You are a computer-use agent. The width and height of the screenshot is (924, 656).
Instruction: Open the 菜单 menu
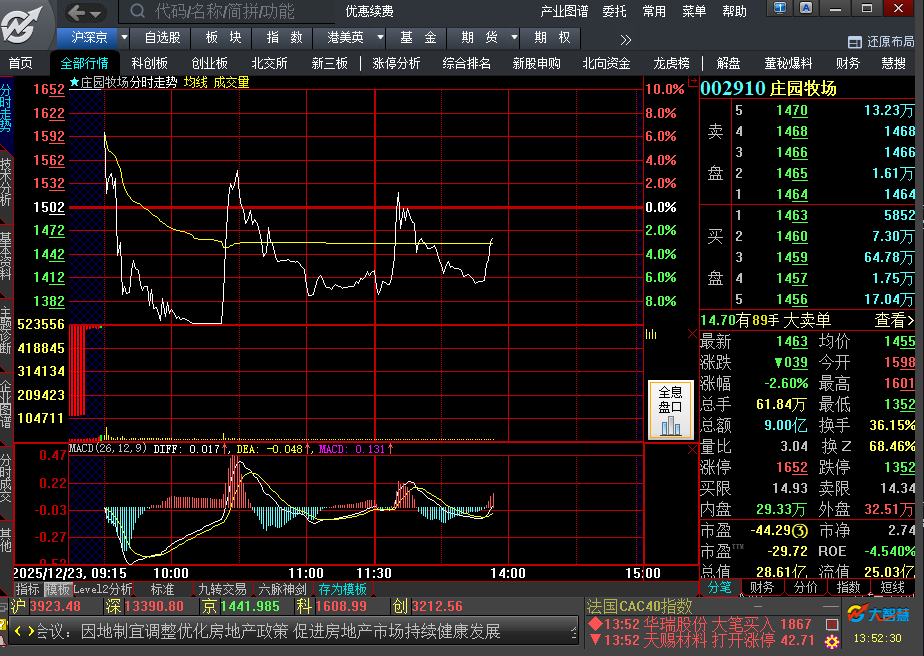coord(694,11)
